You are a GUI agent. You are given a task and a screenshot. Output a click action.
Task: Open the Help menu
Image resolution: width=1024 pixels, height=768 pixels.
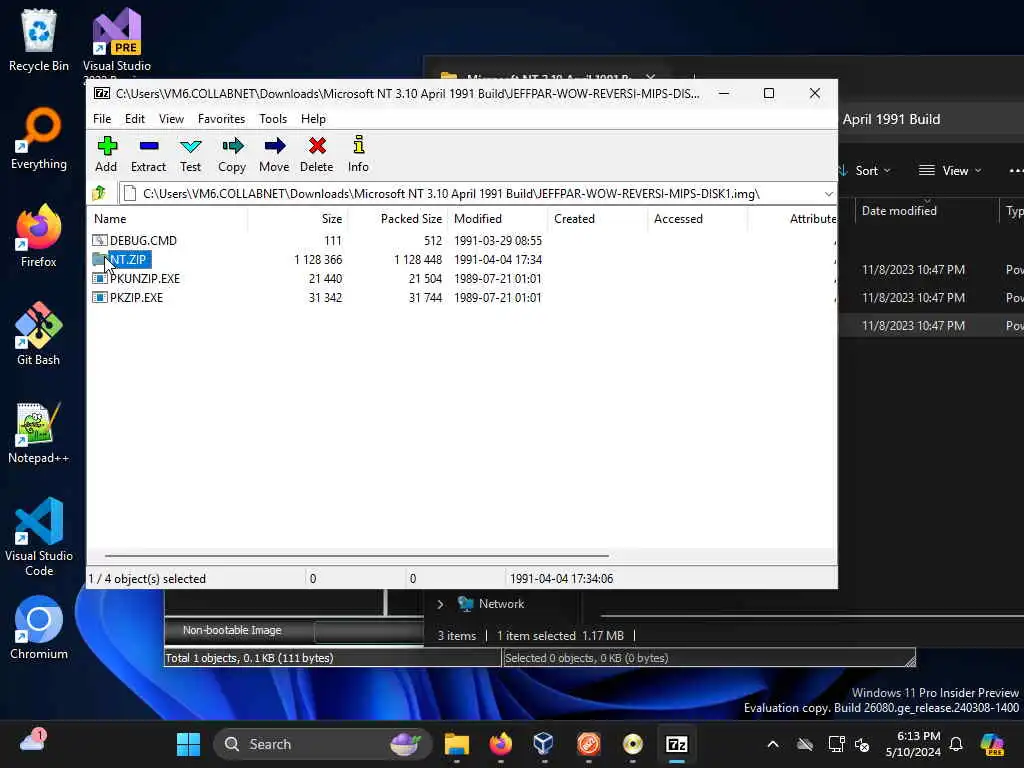coord(313,119)
